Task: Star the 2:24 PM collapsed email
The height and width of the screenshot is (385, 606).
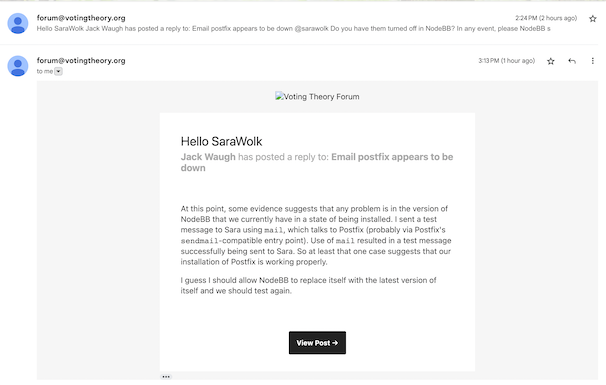Action: tap(592, 19)
